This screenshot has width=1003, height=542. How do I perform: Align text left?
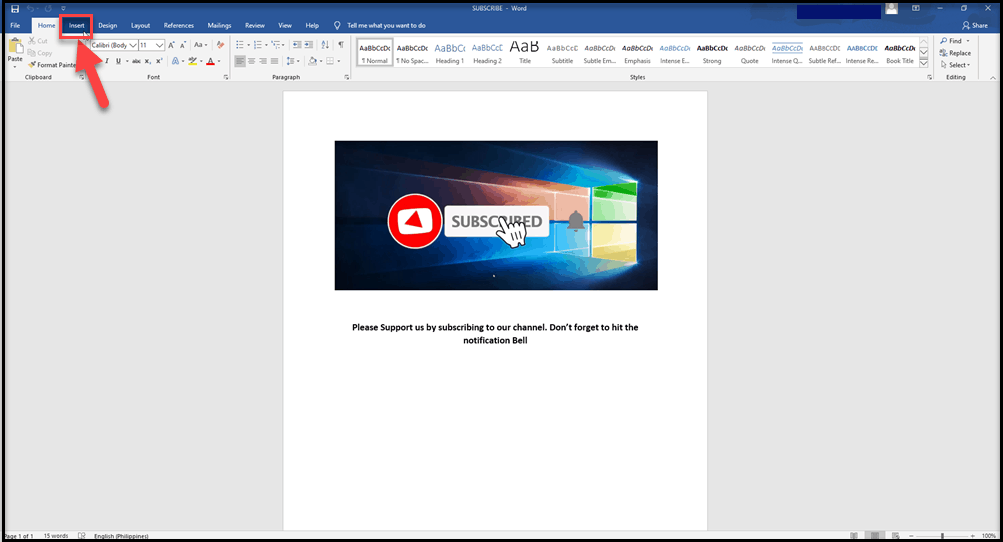240,61
